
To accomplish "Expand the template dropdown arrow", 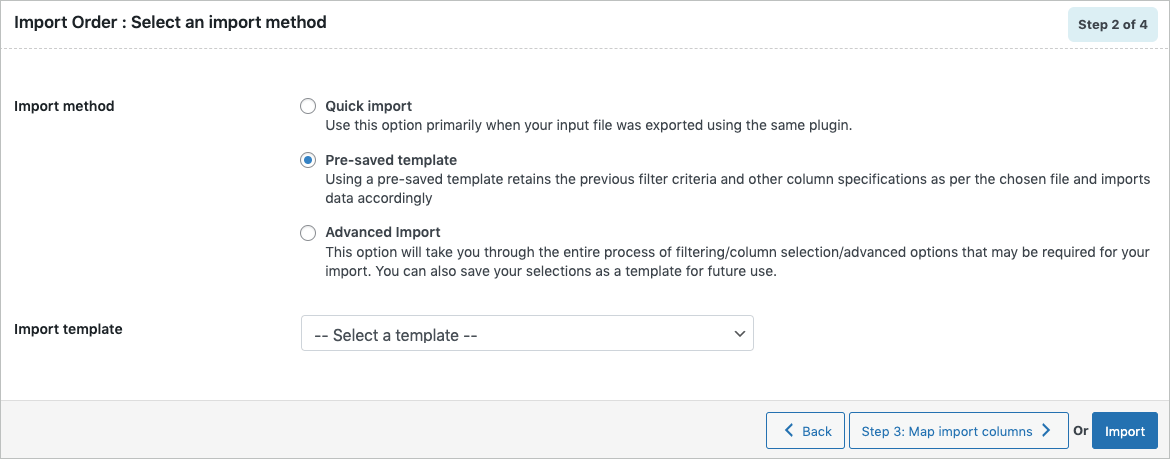I will (739, 334).
